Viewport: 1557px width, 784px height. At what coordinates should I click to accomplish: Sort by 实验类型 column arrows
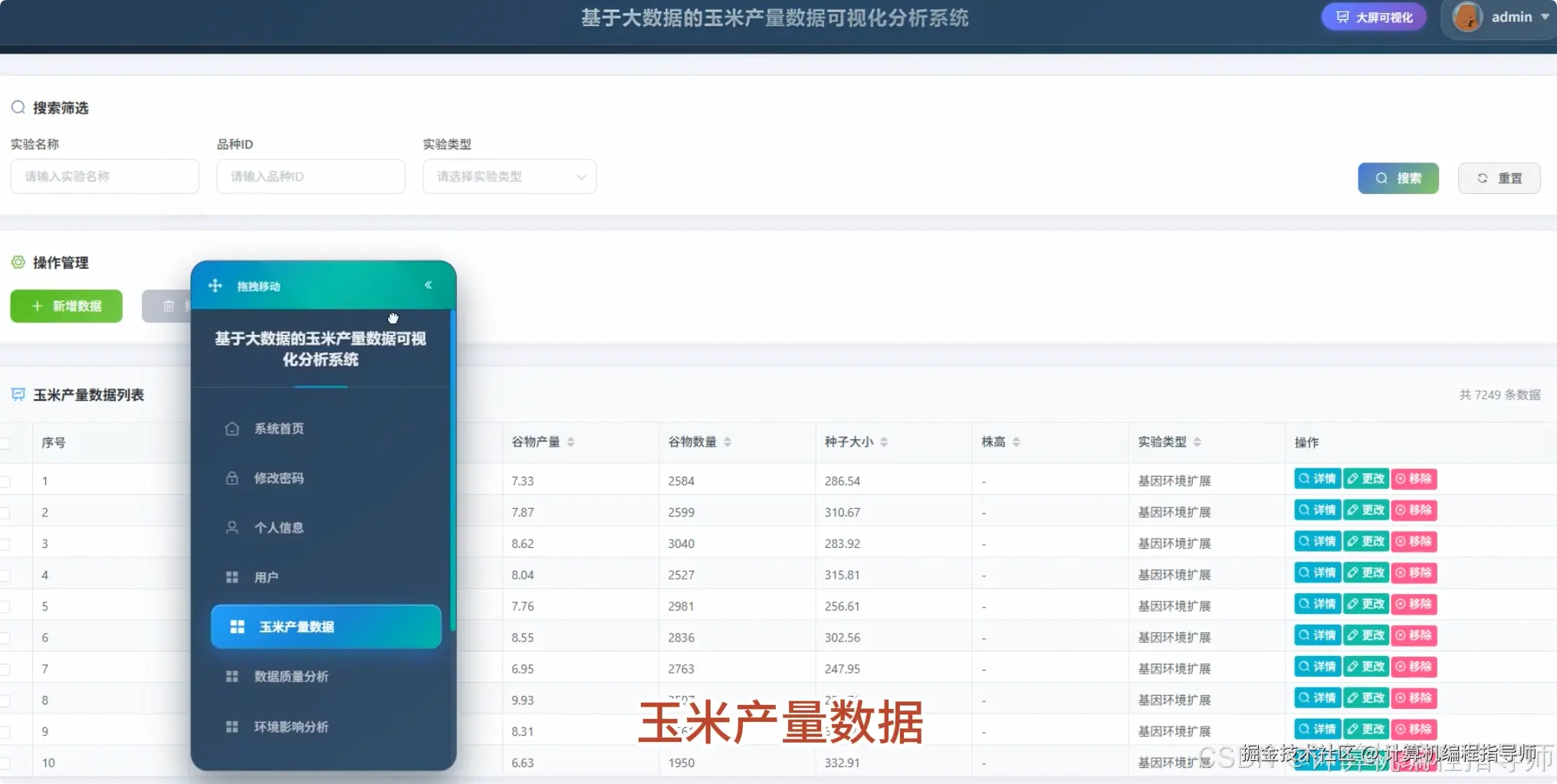pos(1197,442)
